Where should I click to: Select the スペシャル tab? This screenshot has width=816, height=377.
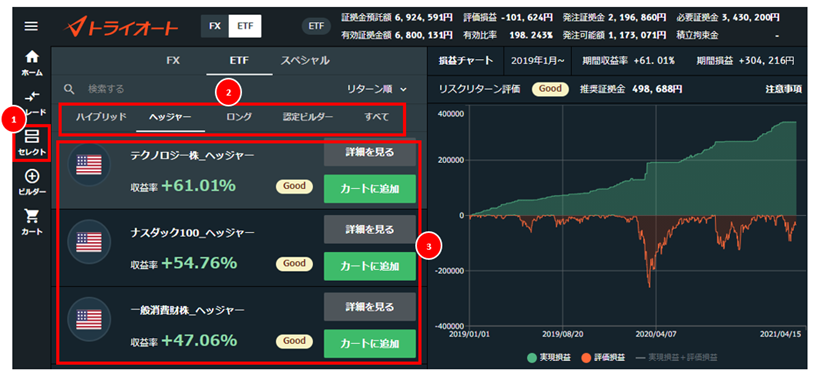point(305,60)
